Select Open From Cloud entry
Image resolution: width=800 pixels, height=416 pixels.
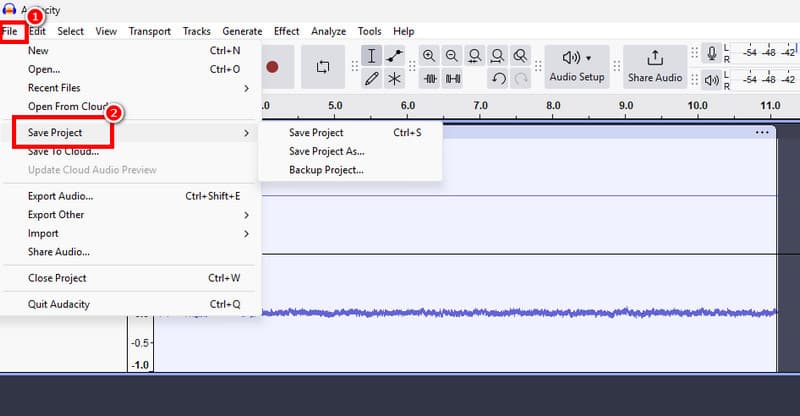click(130, 106)
